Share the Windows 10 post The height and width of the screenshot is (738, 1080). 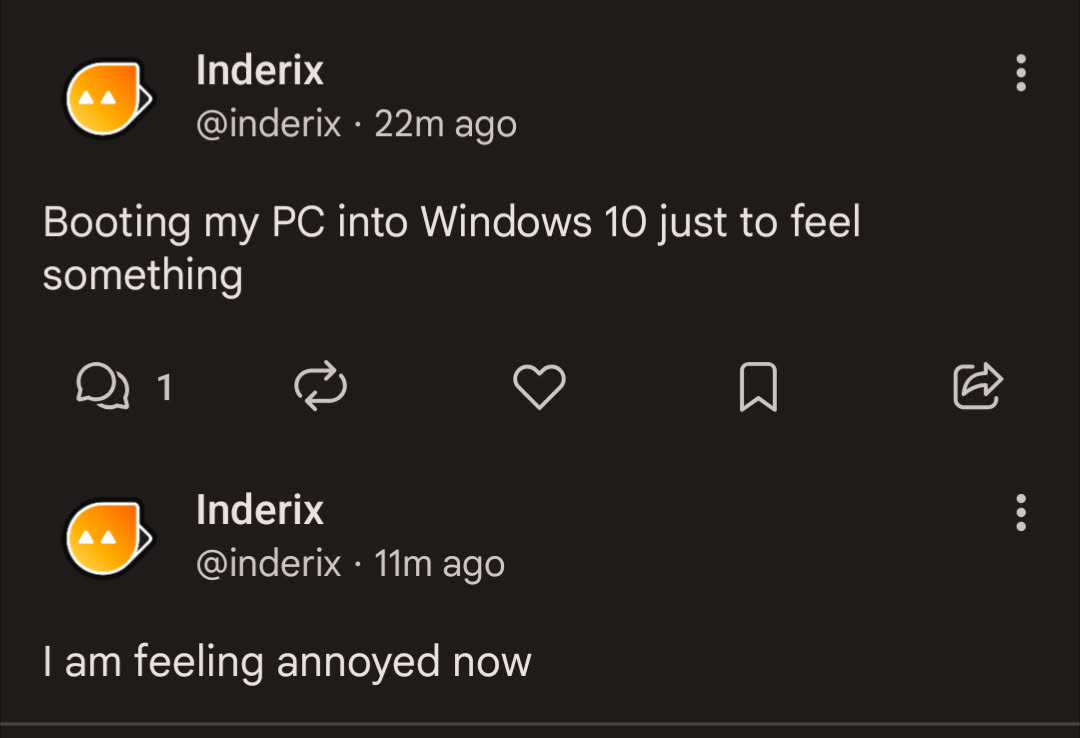pos(977,387)
